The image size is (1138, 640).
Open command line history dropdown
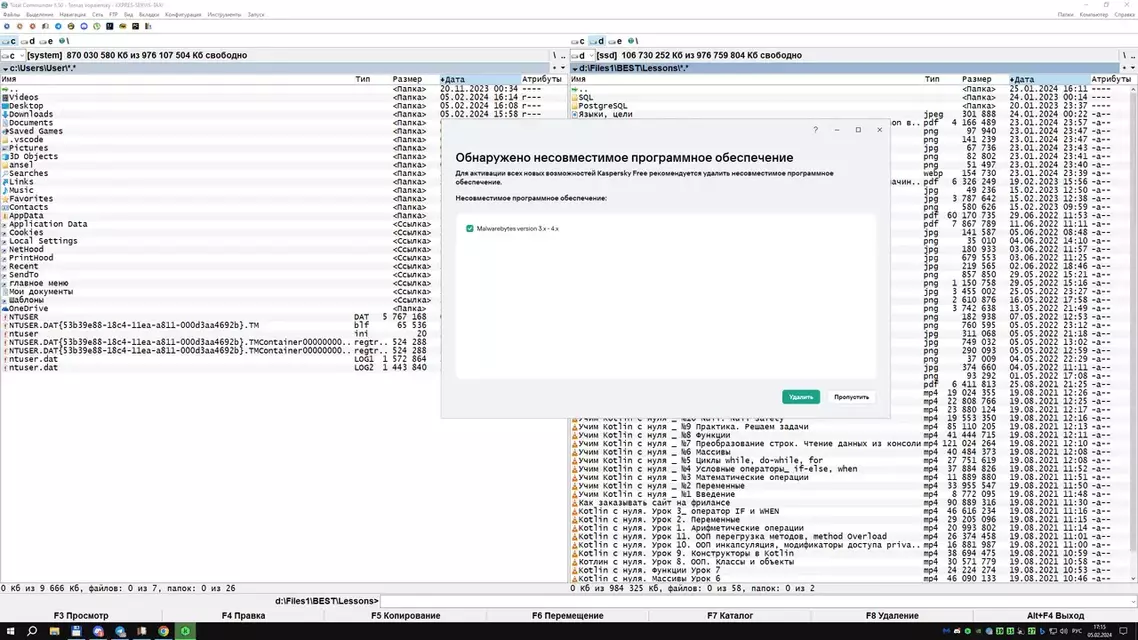(1133, 602)
